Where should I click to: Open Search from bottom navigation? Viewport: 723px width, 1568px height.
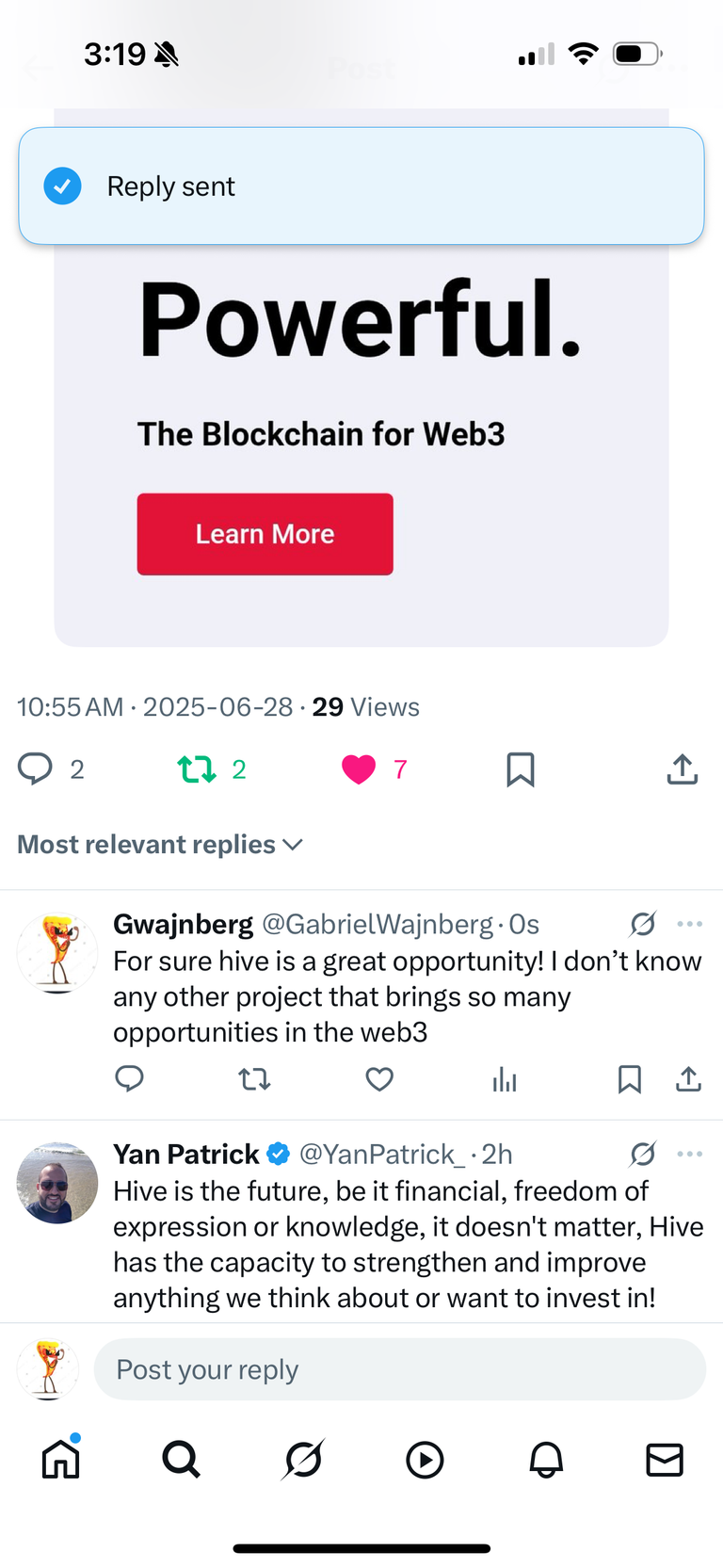[x=181, y=1460]
